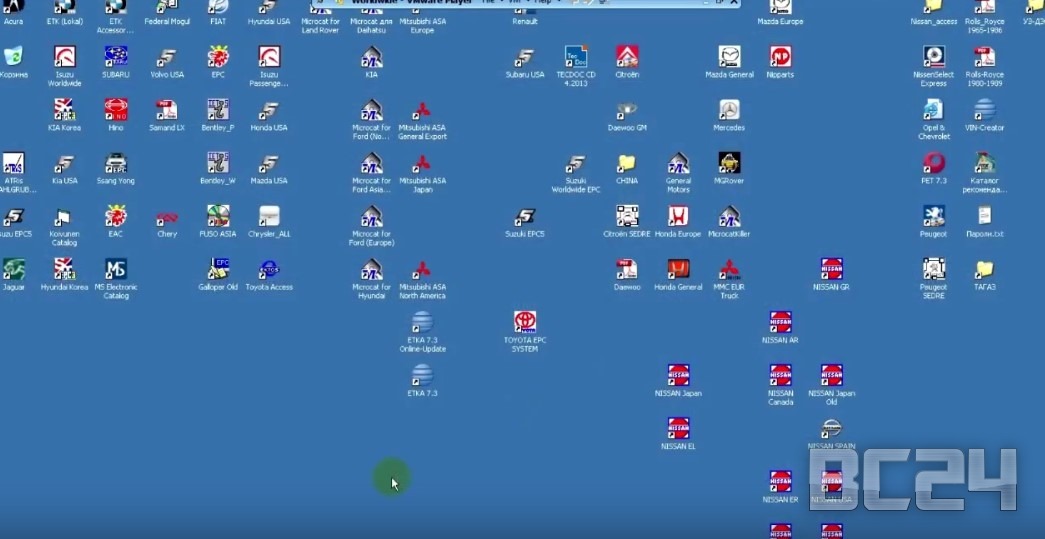The image size is (1045, 539).
Task: Open the TECDOC CD 4.2013 shortcut
Action: 576,57
